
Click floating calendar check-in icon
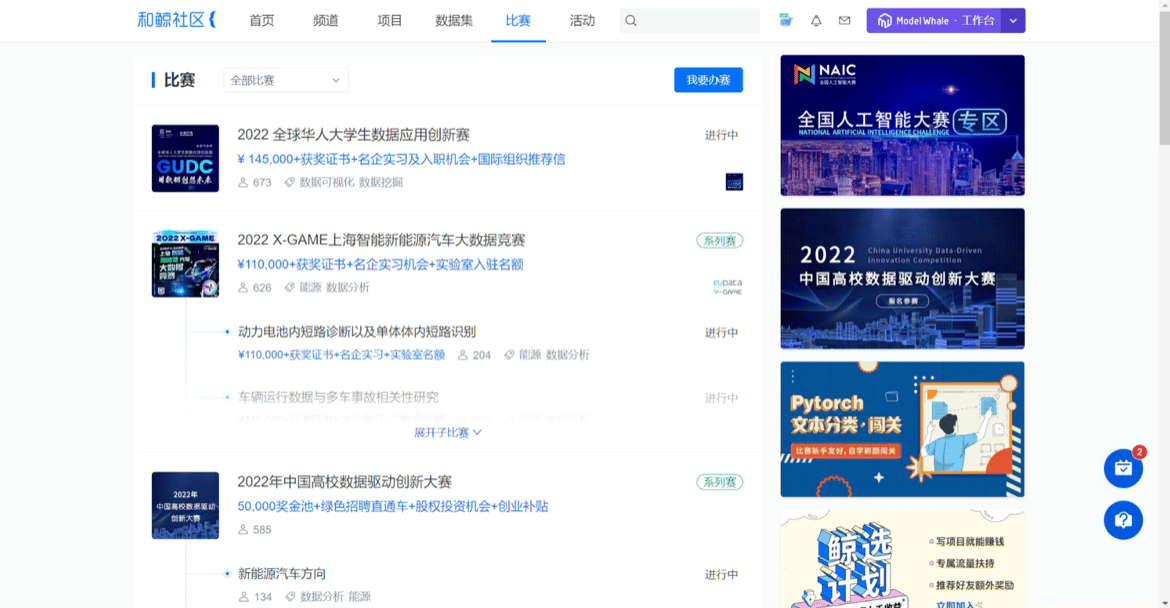(1123, 468)
